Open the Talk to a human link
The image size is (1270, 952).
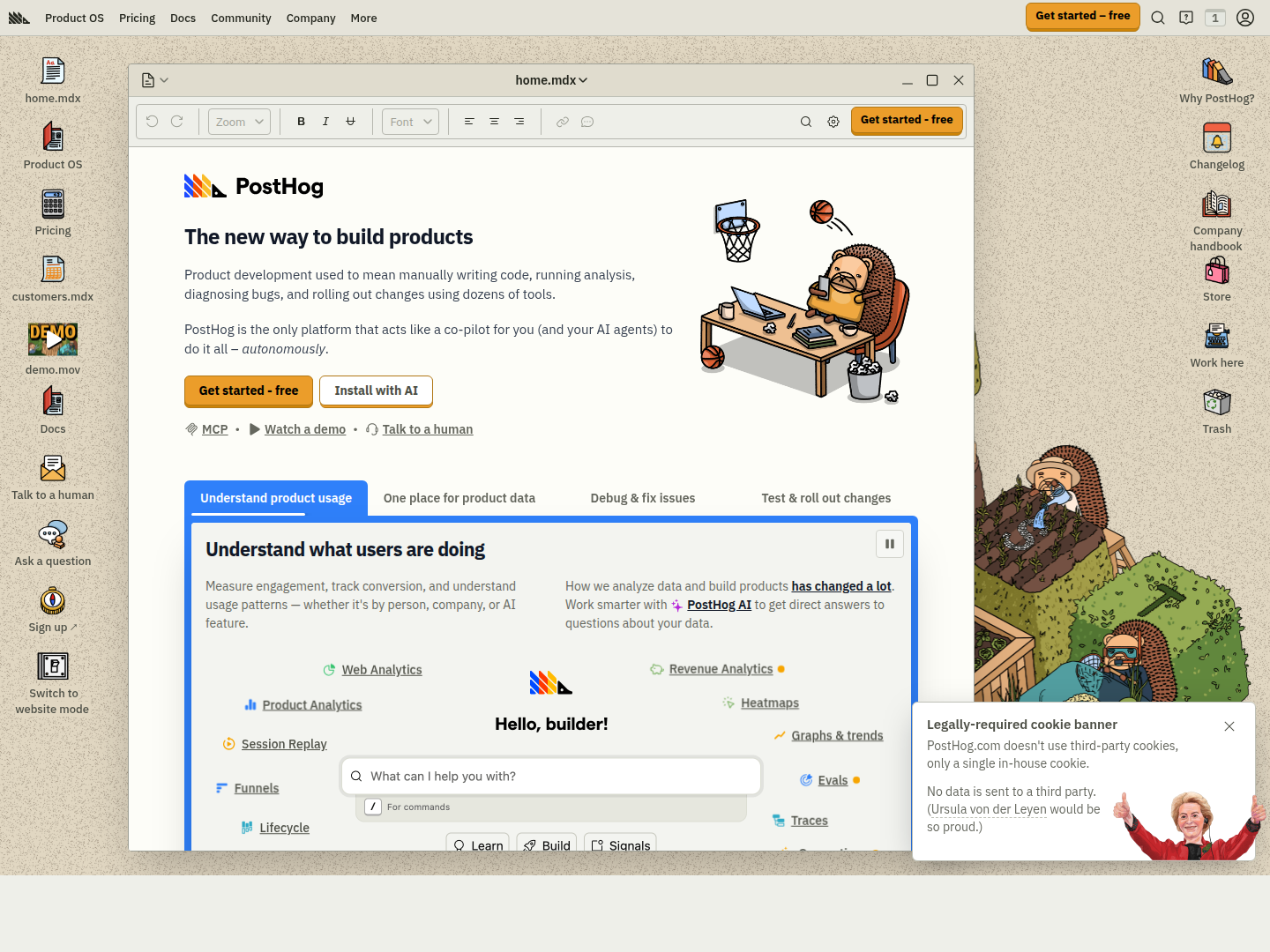(428, 429)
